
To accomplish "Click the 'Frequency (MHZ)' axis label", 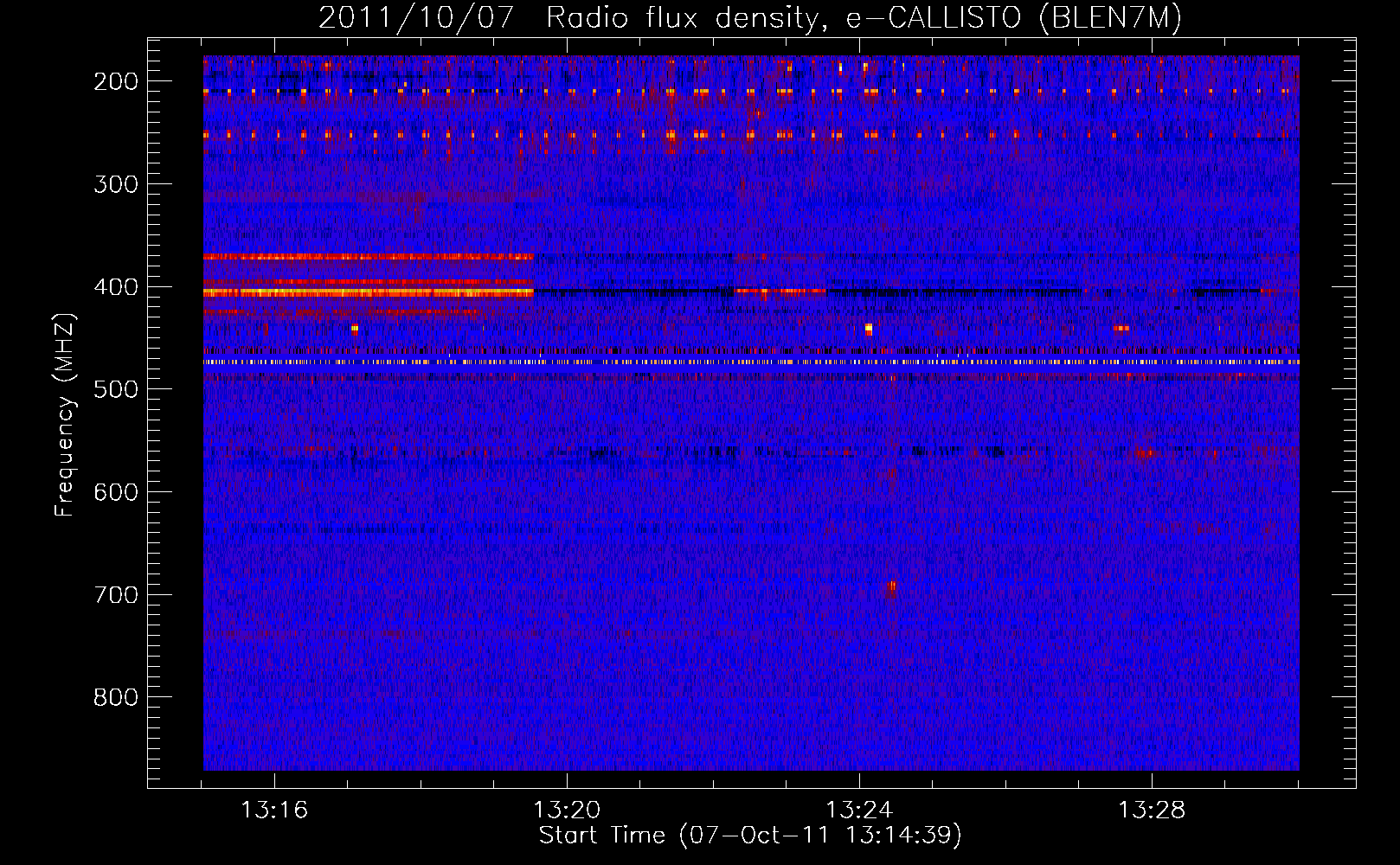I will pyautogui.click(x=65, y=414).
